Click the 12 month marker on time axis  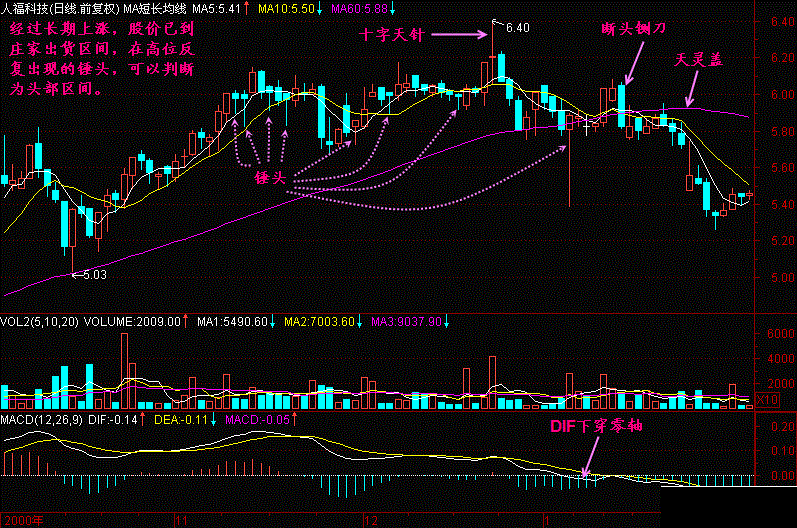(371, 521)
